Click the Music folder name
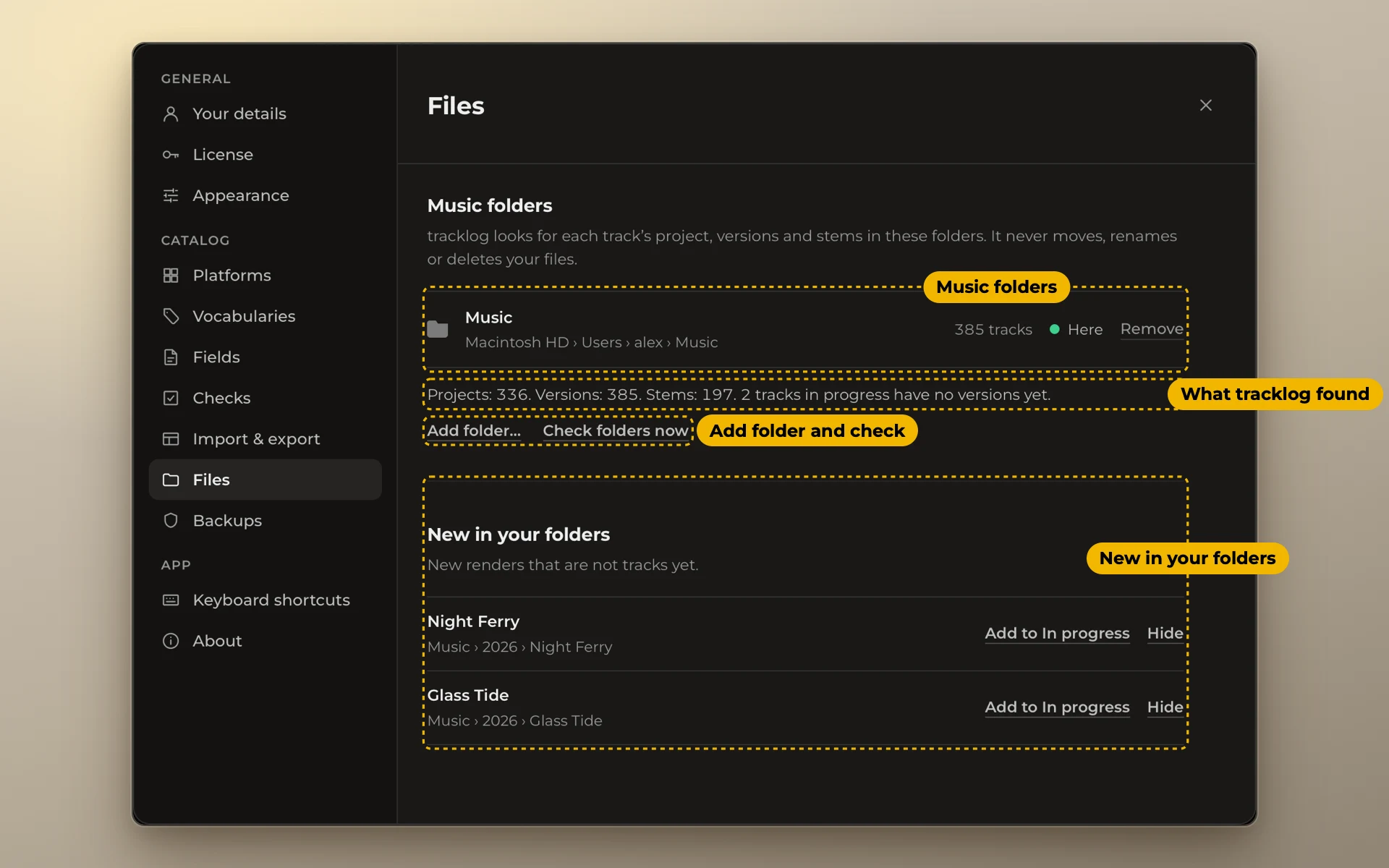The image size is (1389, 868). click(489, 318)
